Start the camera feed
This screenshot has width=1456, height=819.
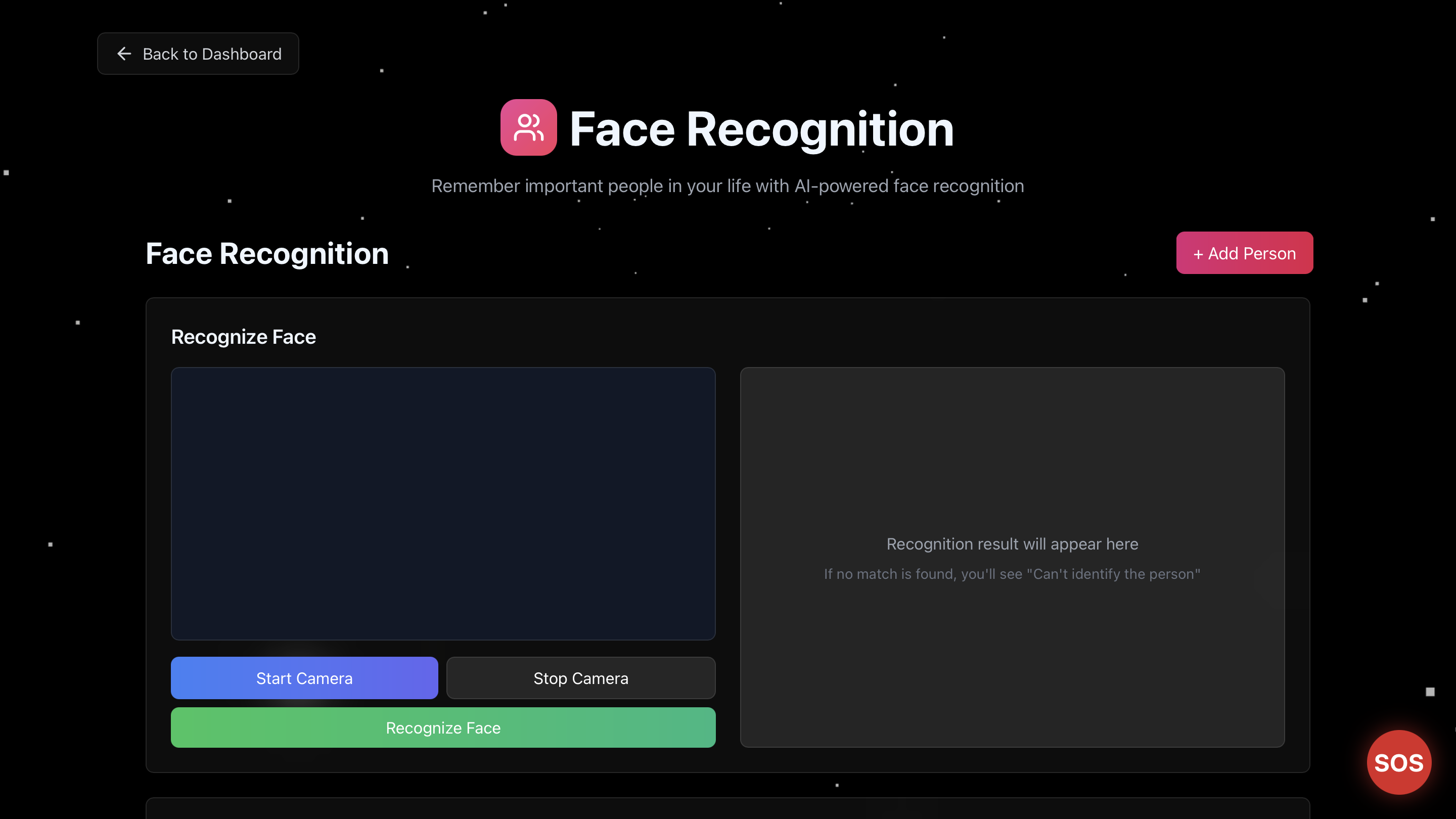pos(304,677)
